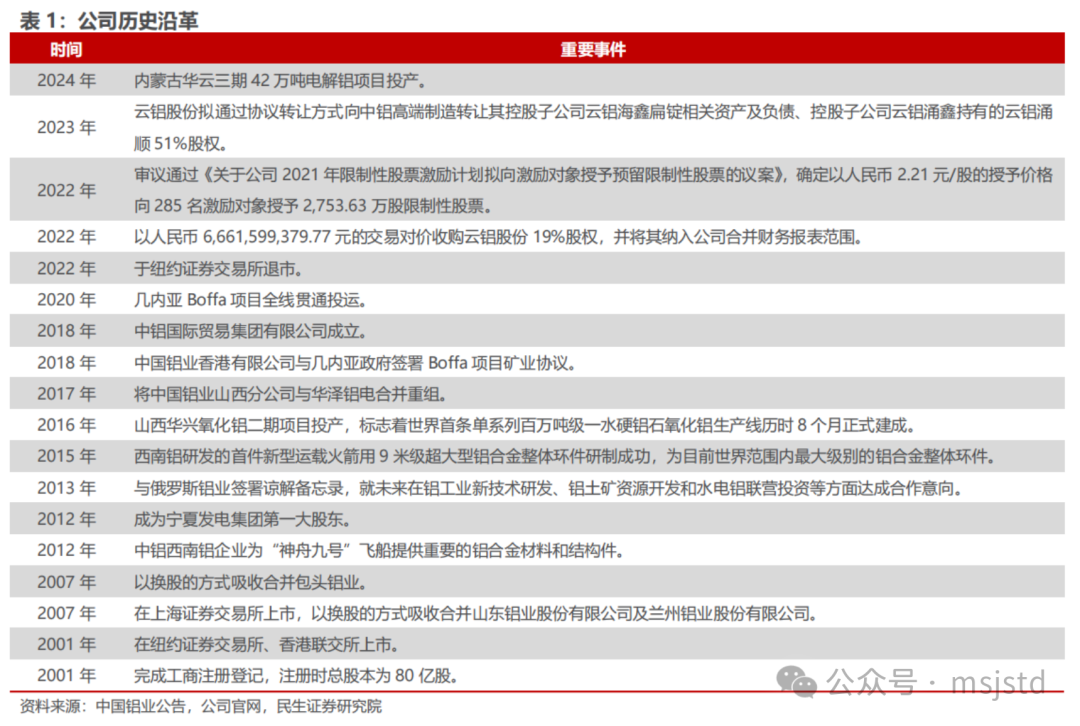The image size is (1080, 726).
Task: Click the 重要事件 column header
Action: pos(593,50)
